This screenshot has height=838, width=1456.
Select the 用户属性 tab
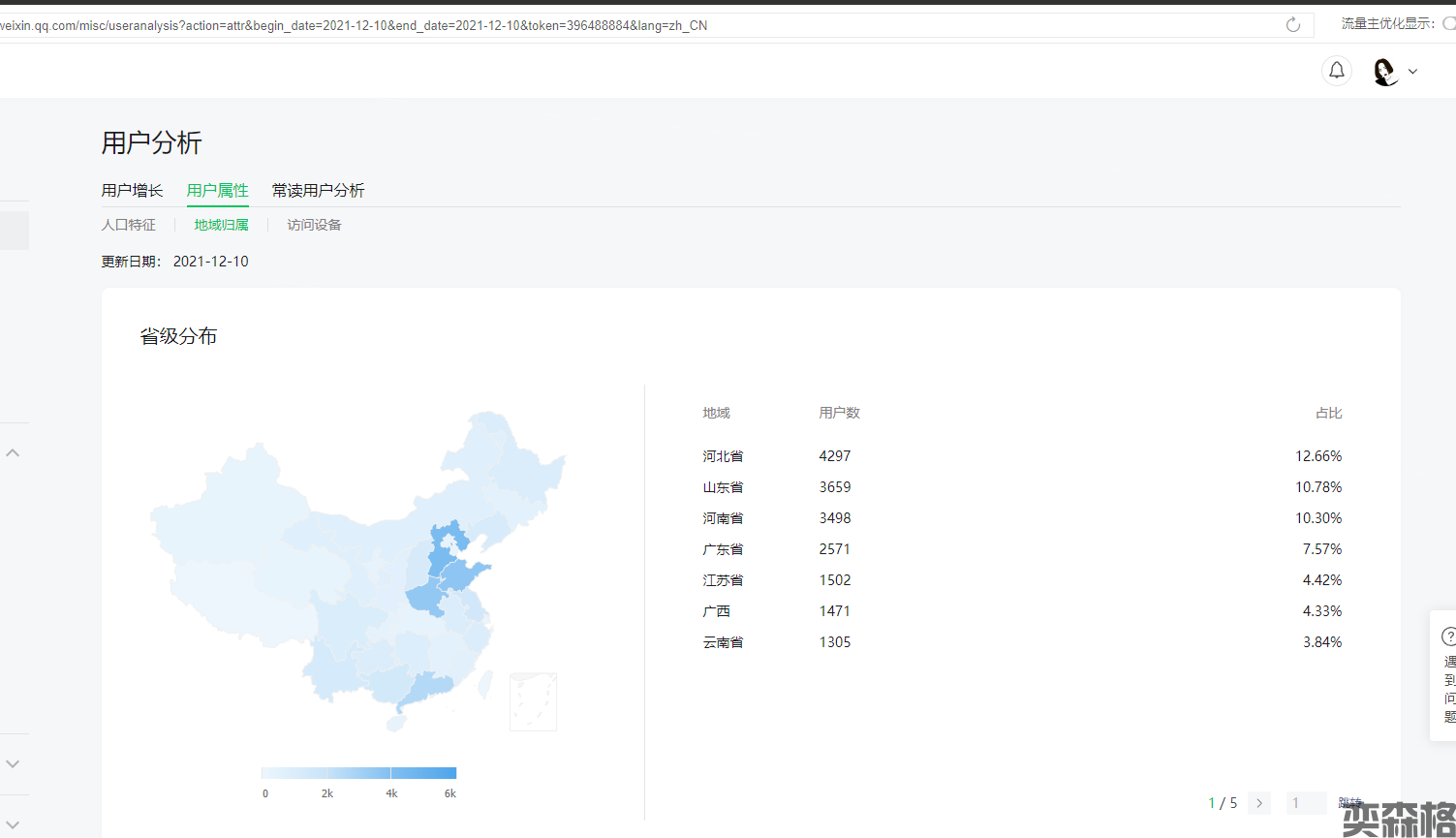[217, 191]
